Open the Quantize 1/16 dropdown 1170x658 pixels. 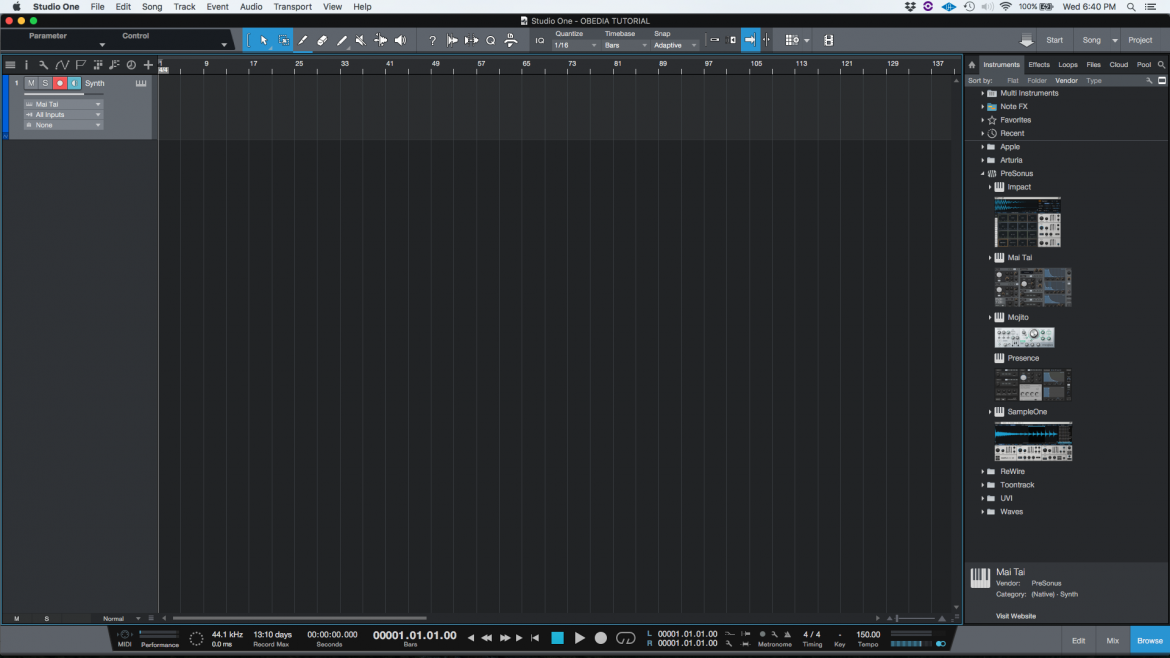tap(575, 46)
